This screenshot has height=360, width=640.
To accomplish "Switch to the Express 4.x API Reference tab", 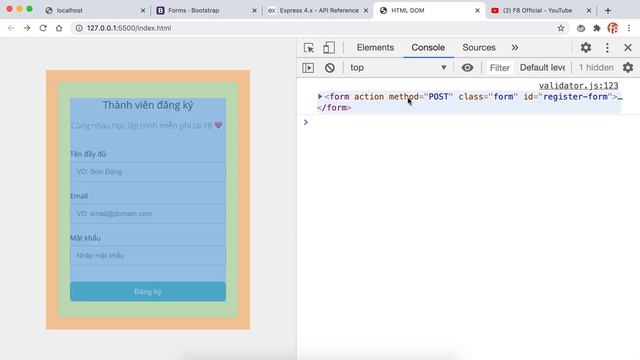I will pyautogui.click(x=317, y=11).
